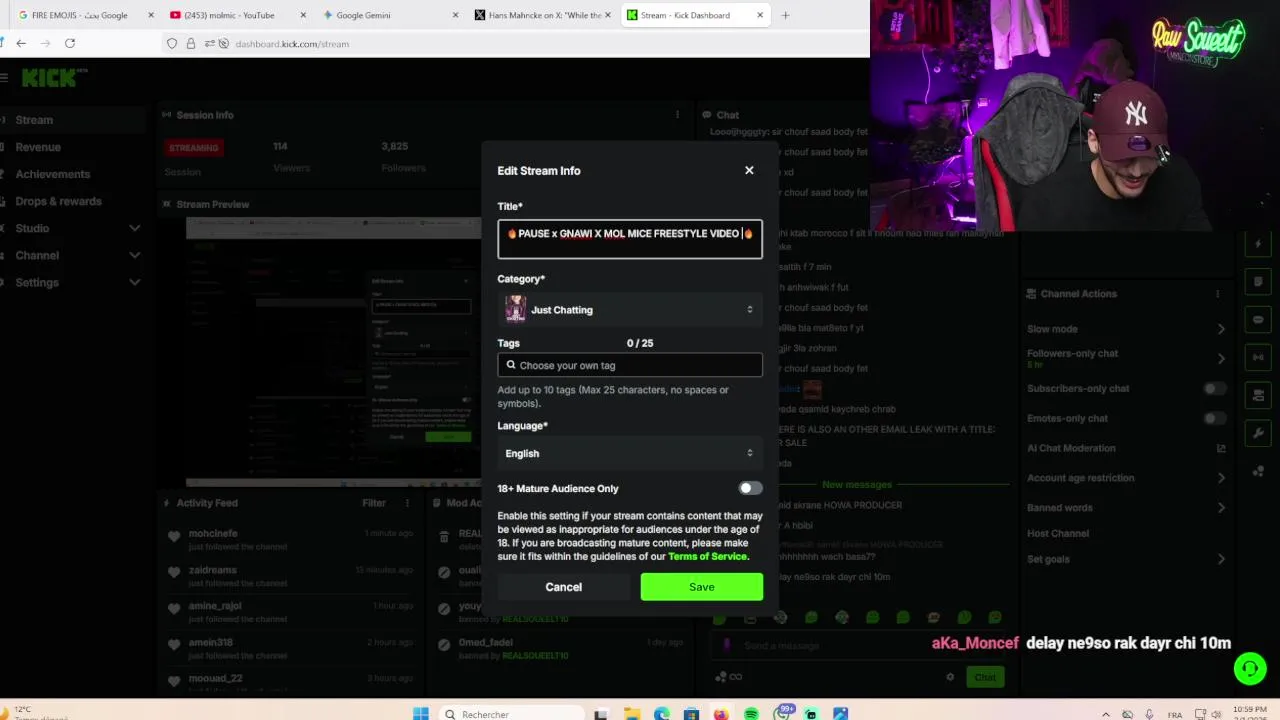Show hidden system tray icons
This screenshot has height=720, width=1280.
pyautogui.click(x=1105, y=714)
